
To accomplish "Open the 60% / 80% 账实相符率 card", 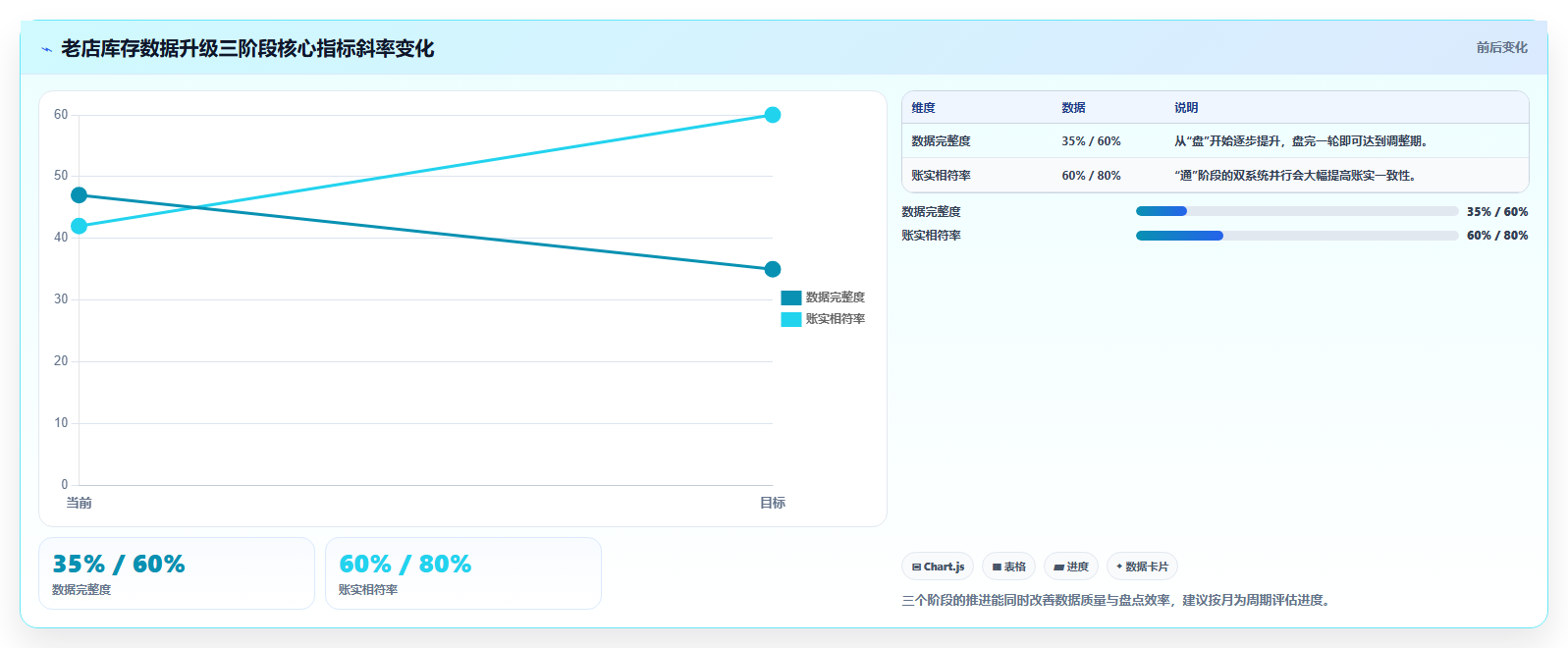I will (463, 573).
